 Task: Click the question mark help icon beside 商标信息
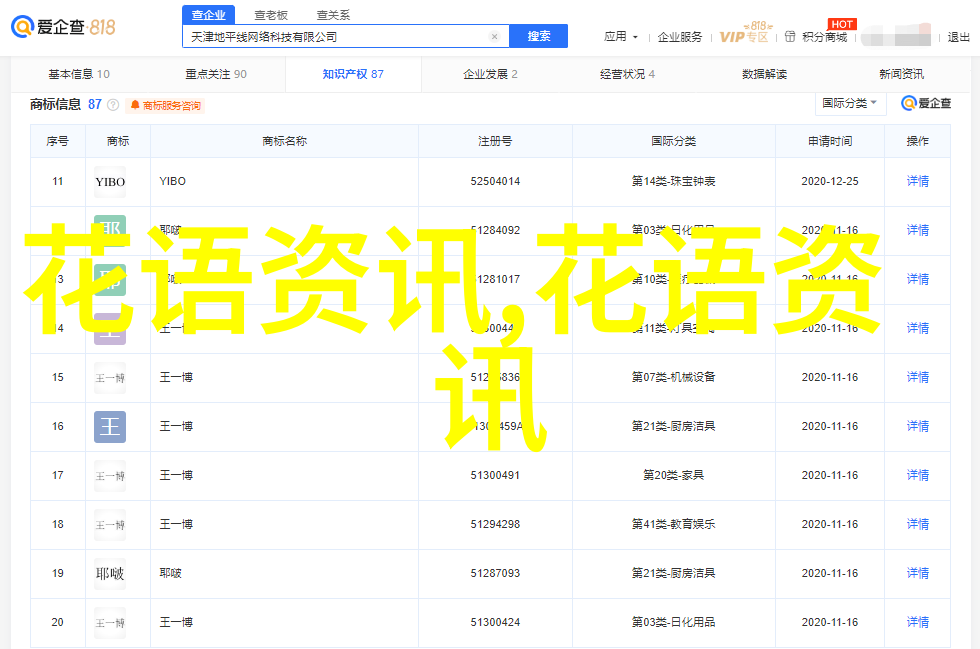coord(113,105)
